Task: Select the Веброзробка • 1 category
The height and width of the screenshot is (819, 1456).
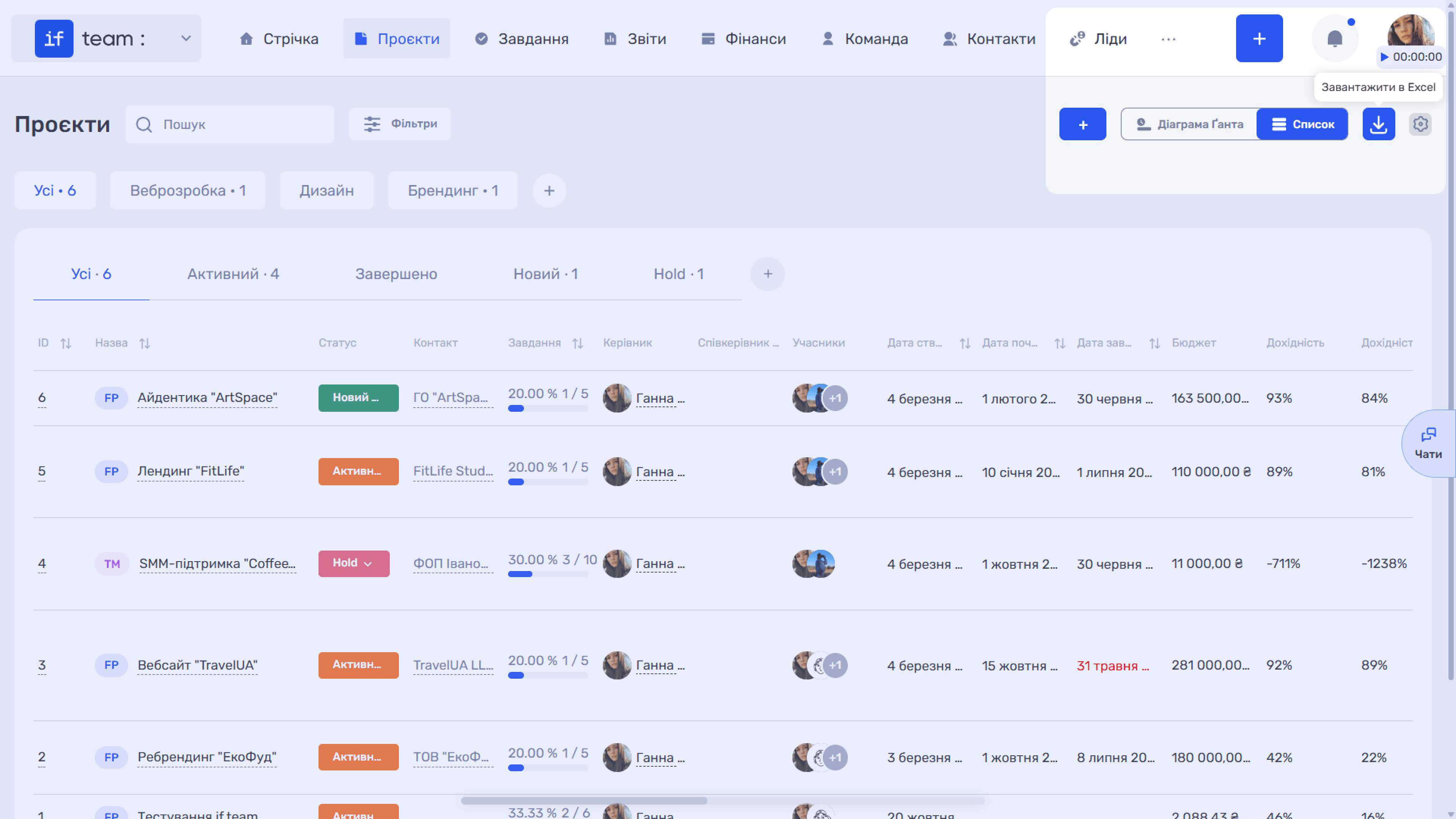Action: pyautogui.click(x=188, y=190)
